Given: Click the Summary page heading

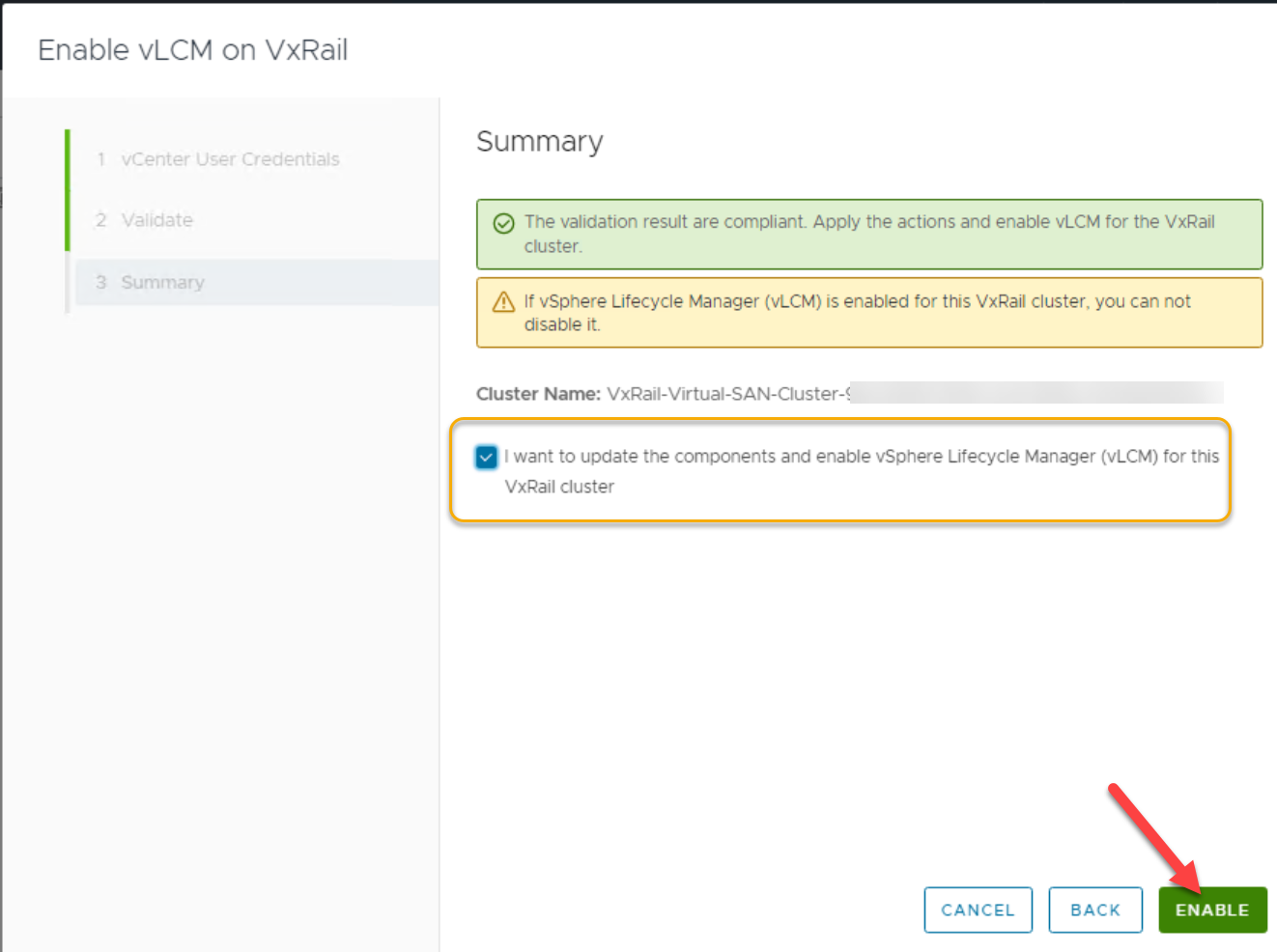Looking at the screenshot, I should click(x=539, y=142).
